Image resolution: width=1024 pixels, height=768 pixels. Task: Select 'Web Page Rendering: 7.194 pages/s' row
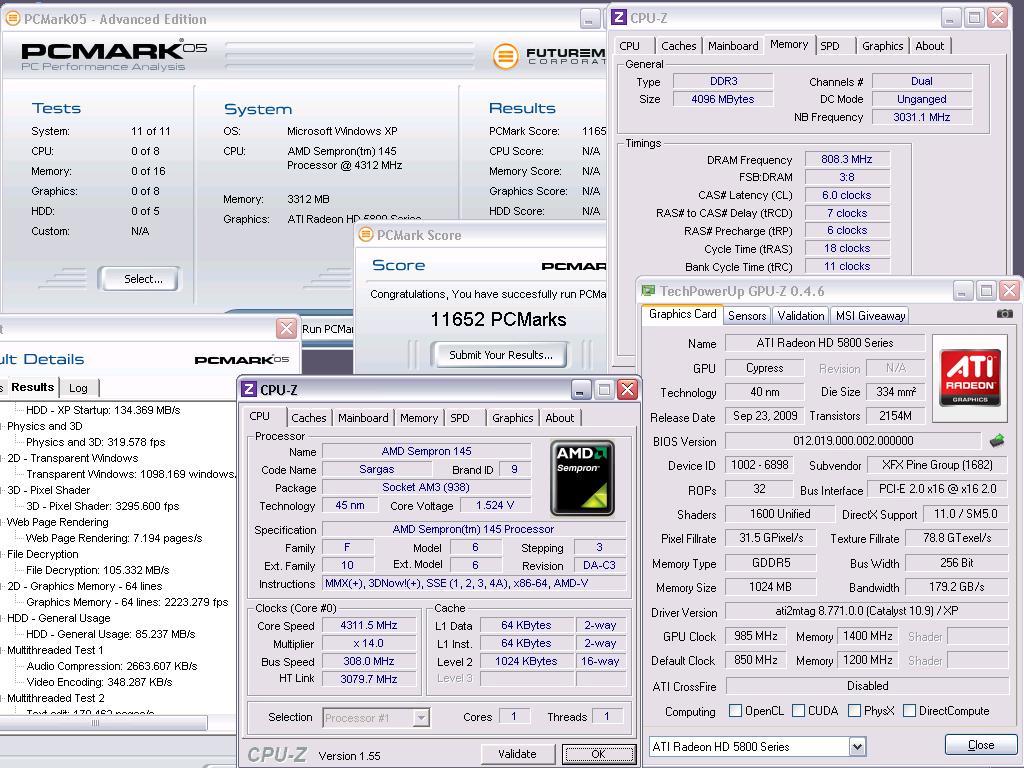[x=114, y=538]
